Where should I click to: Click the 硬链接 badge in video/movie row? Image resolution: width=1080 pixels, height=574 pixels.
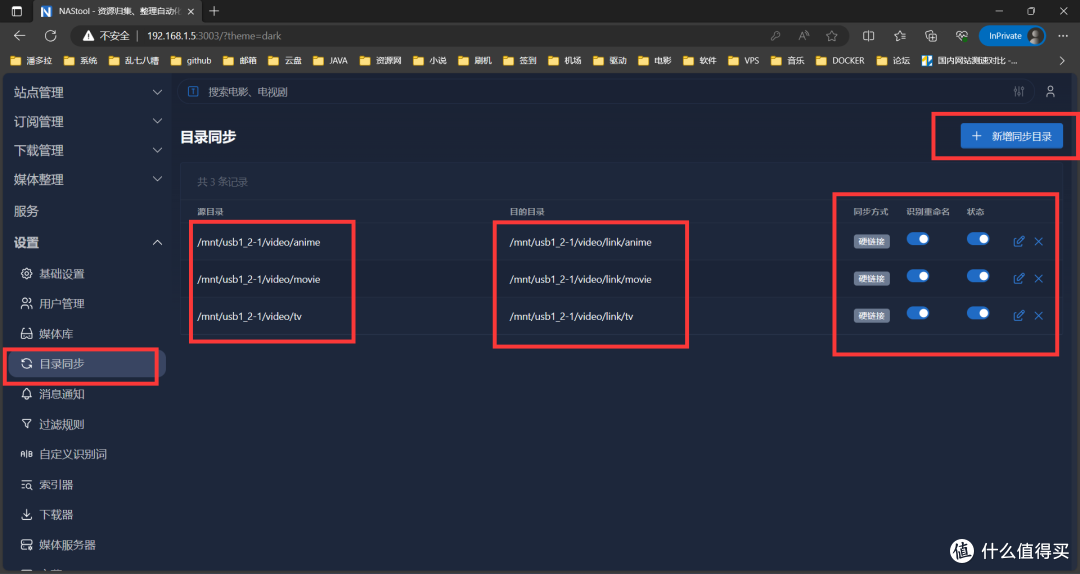click(871, 278)
